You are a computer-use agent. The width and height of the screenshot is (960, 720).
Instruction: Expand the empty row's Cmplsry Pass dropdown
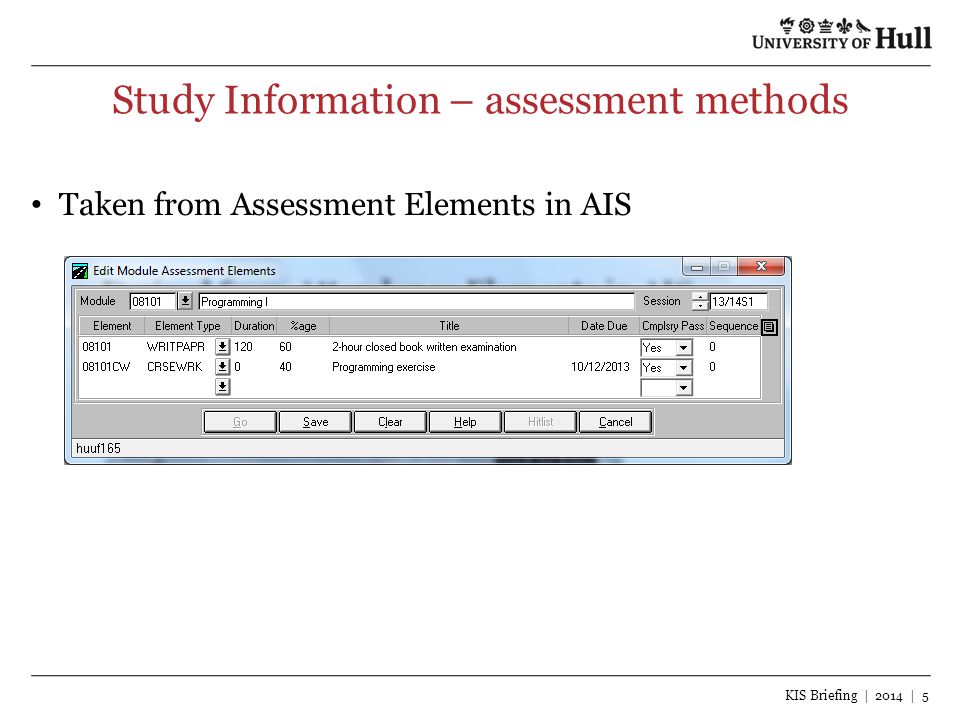683,388
